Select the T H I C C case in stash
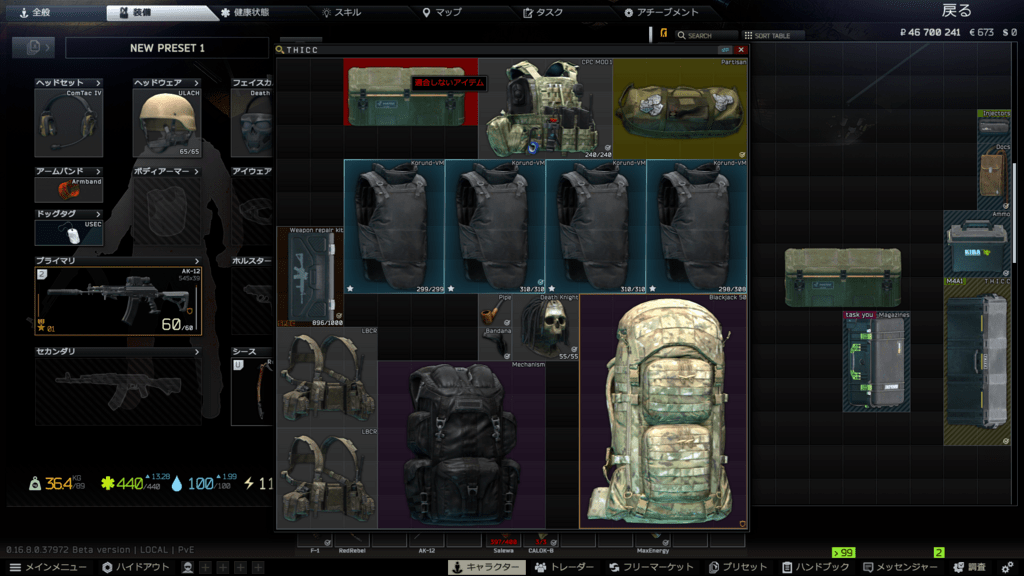1024x576 pixels. coord(977,361)
